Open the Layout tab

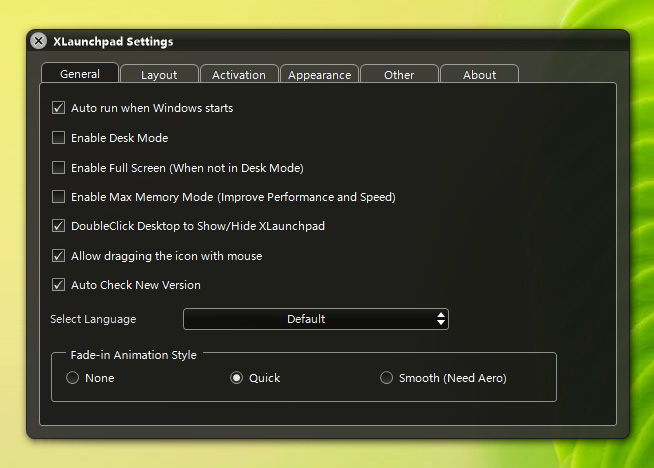point(159,75)
